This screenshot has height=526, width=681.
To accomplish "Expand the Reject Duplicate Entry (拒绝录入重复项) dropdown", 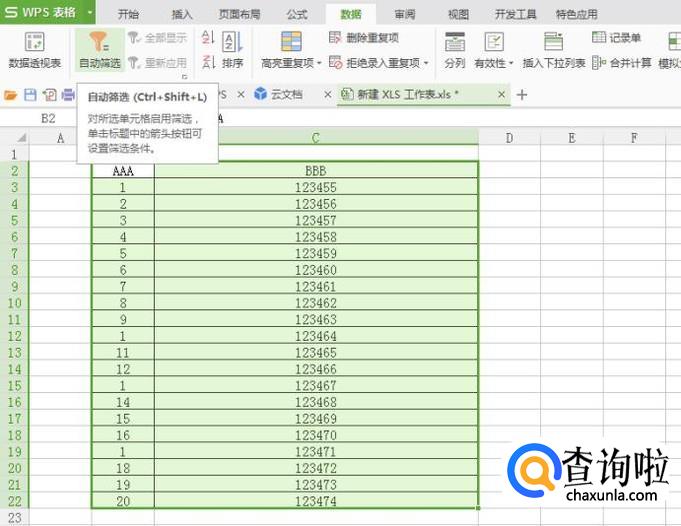I will tap(426, 63).
